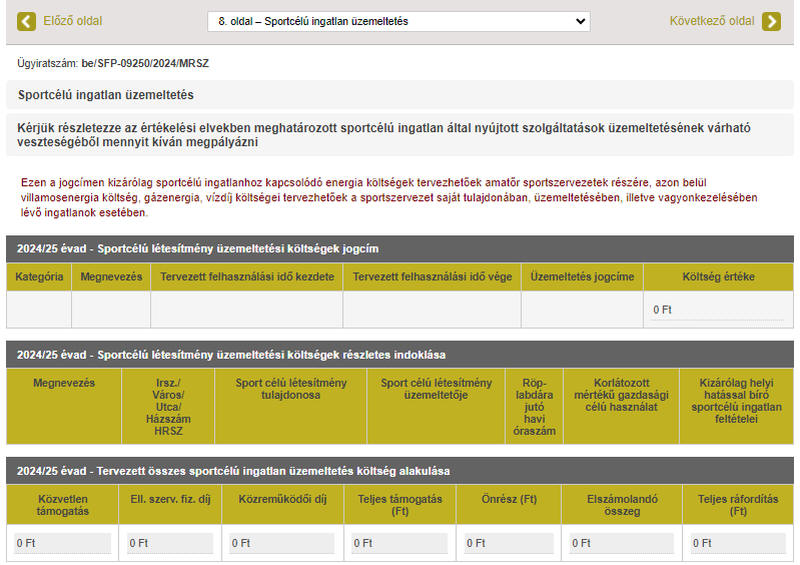This screenshot has width=800, height=565.
Task: Click the 'Teljes ráfordítás (Ft)' field
Action: (x=738, y=543)
